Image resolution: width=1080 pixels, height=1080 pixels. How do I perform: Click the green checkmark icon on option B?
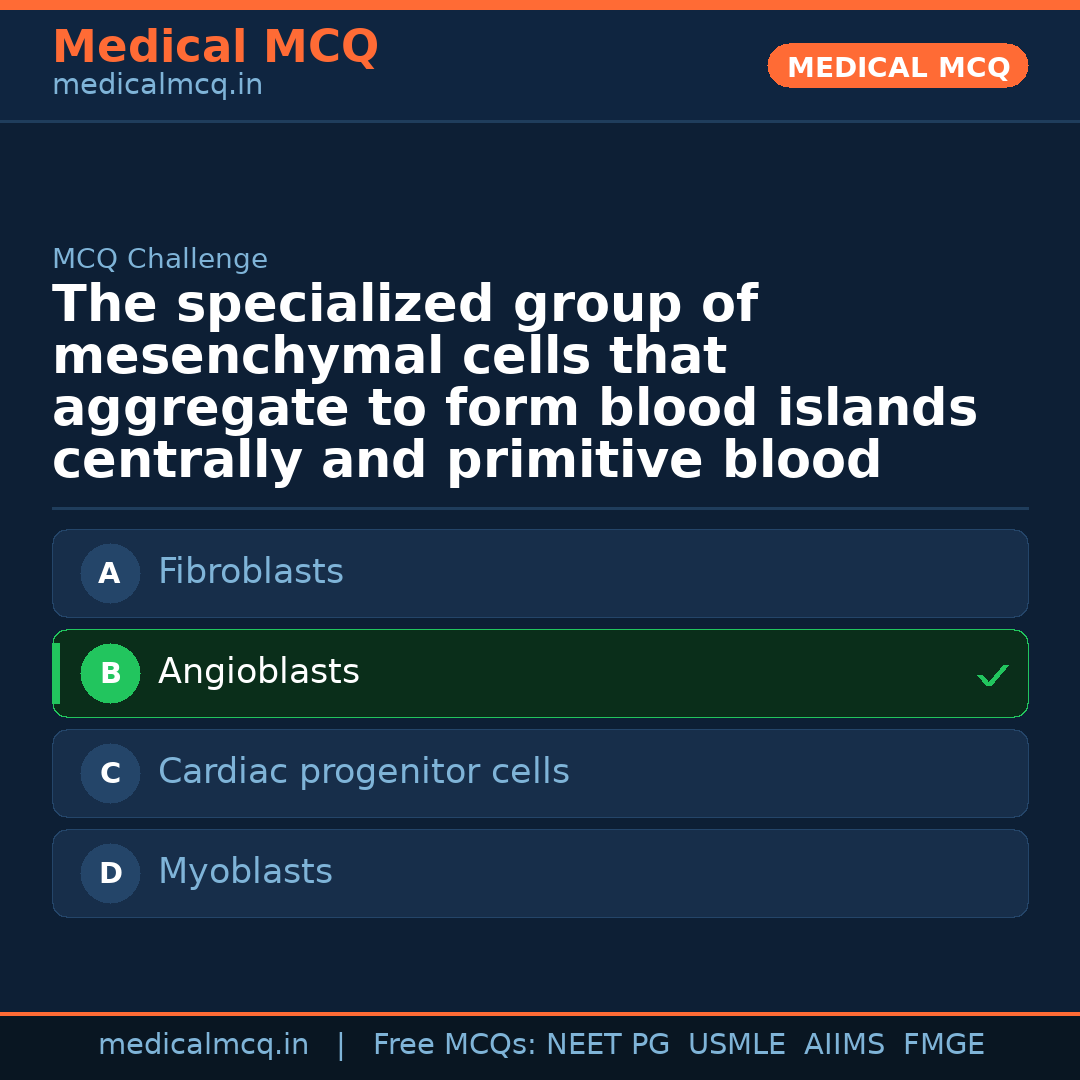click(x=993, y=675)
